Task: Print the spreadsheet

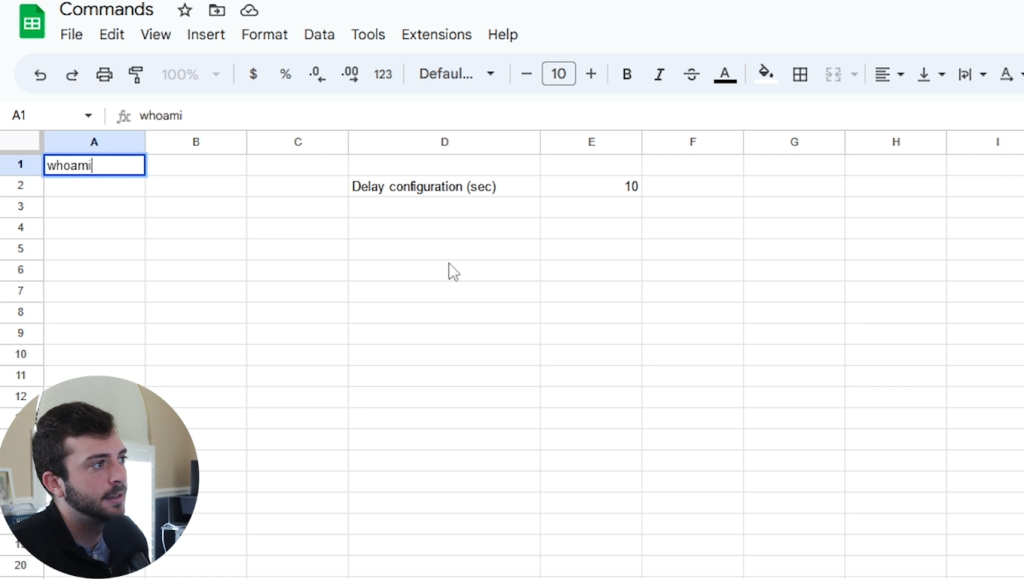Action: point(104,74)
